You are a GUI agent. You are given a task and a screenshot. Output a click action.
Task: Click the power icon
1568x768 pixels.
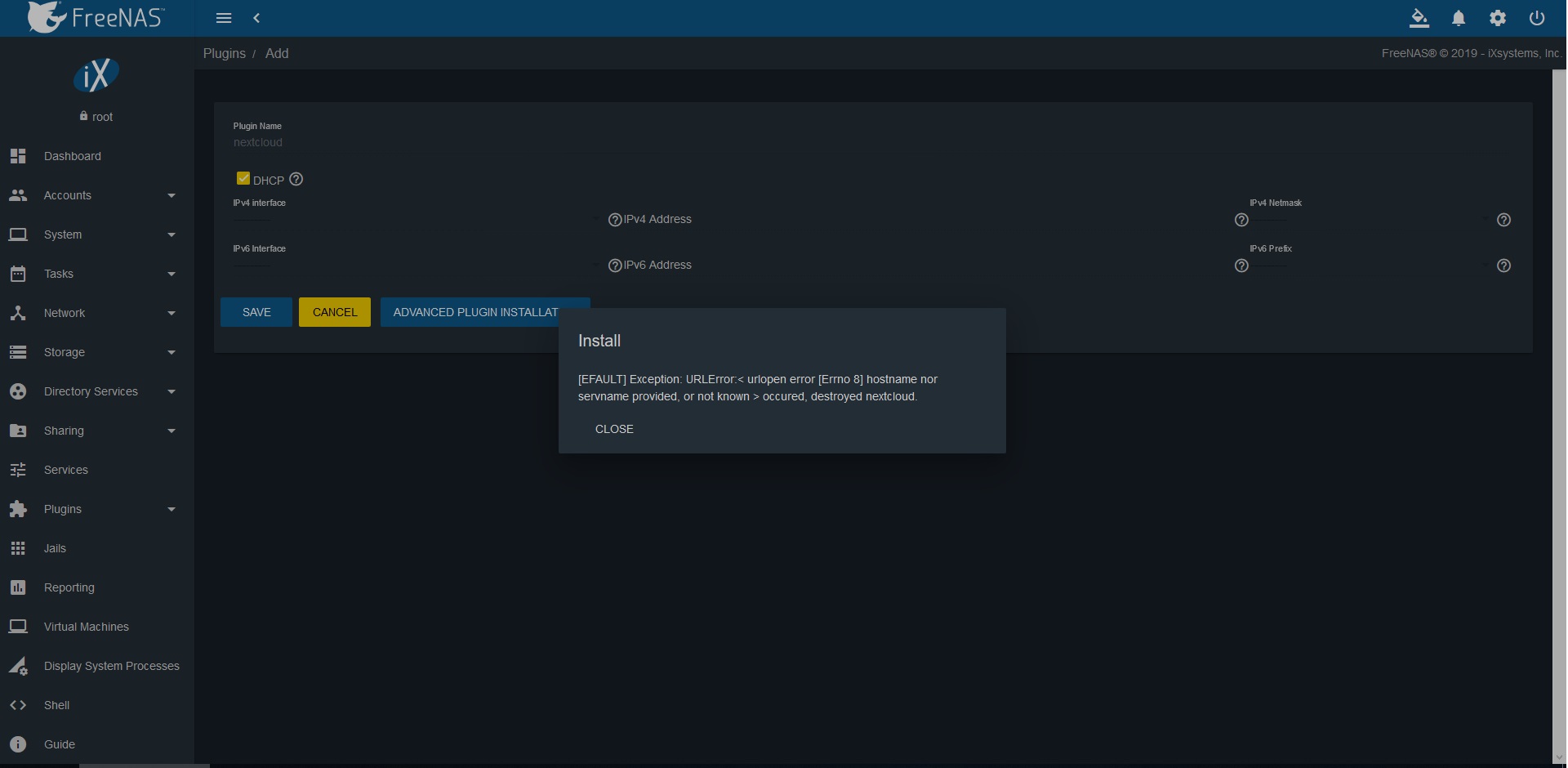pos(1537,18)
